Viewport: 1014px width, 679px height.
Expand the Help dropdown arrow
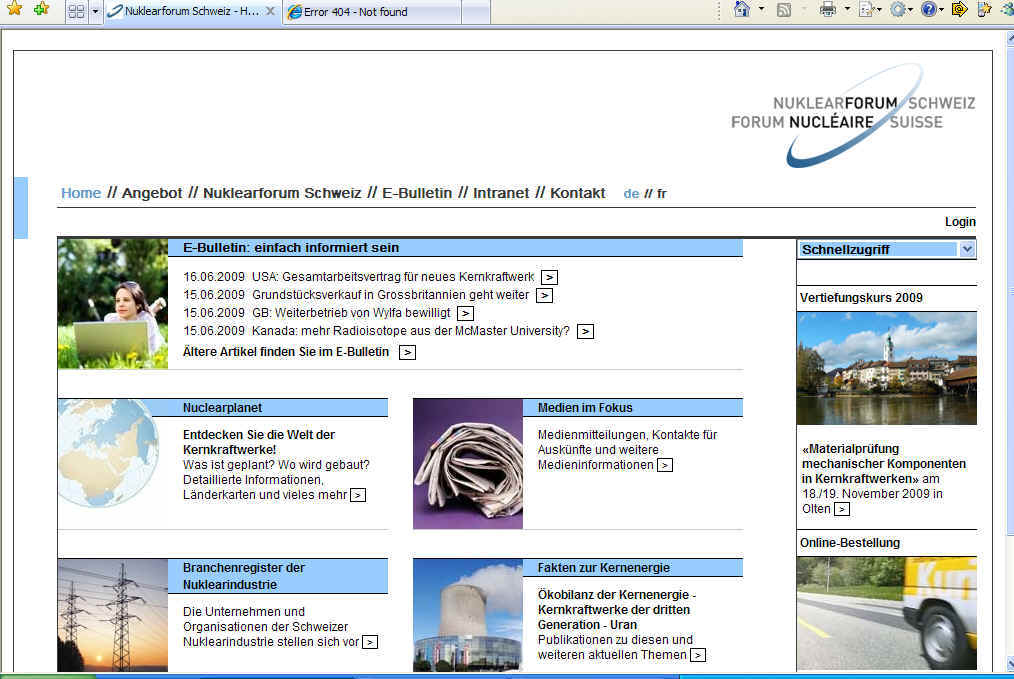click(x=941, y=10)
